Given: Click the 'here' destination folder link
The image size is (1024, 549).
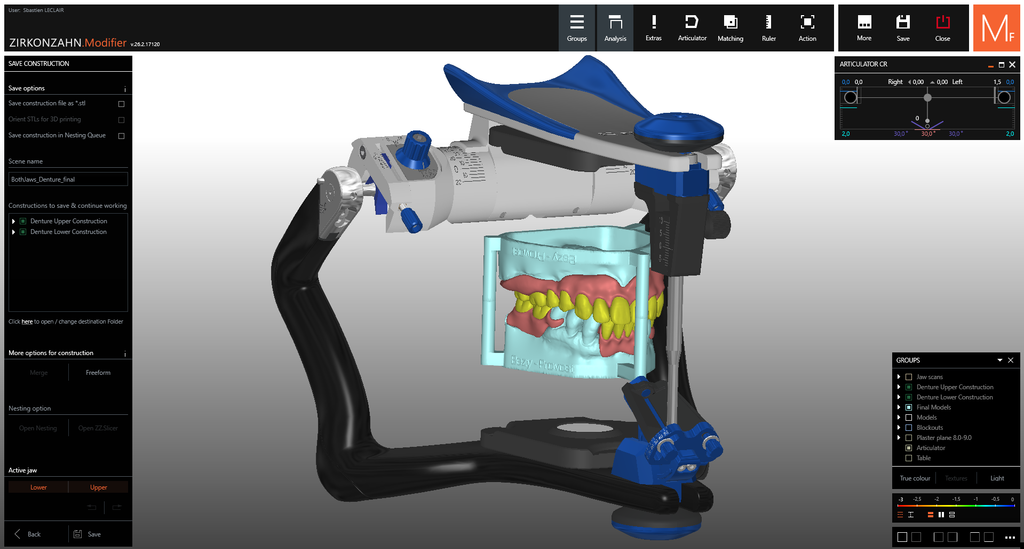Looking at the screenshot, I should (x=27, y=322).
